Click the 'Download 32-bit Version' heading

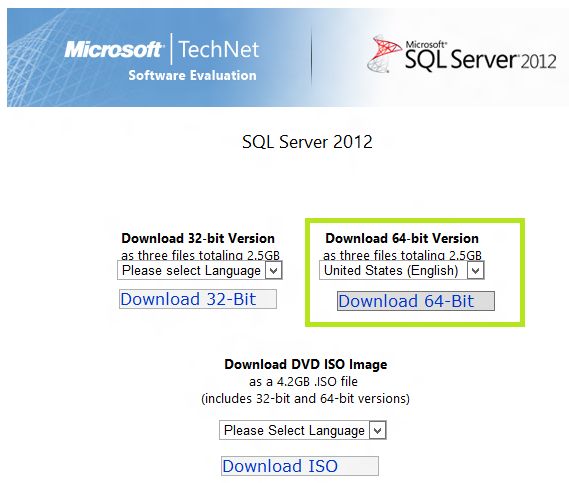coord(198,238)
